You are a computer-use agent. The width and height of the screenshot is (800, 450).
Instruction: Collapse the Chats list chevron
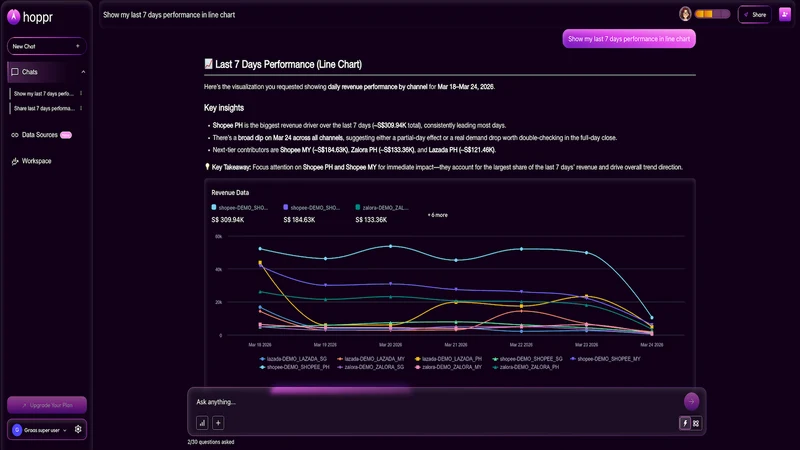coord(83,72)
